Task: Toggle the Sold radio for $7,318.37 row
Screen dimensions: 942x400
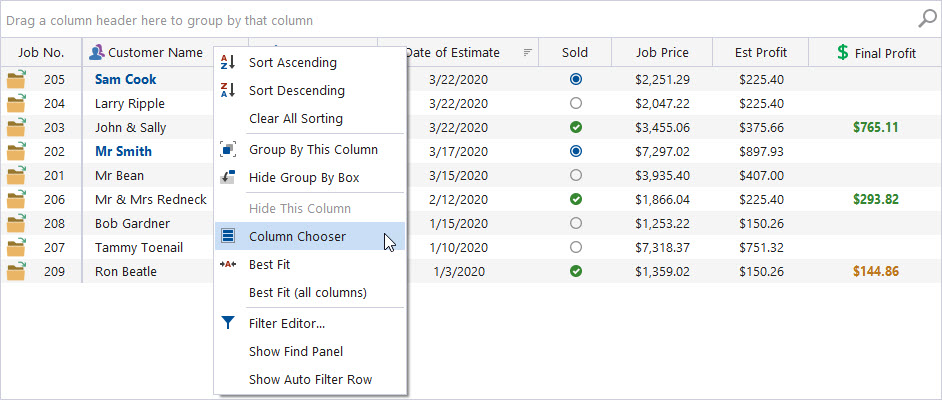Action: point(576,247)
